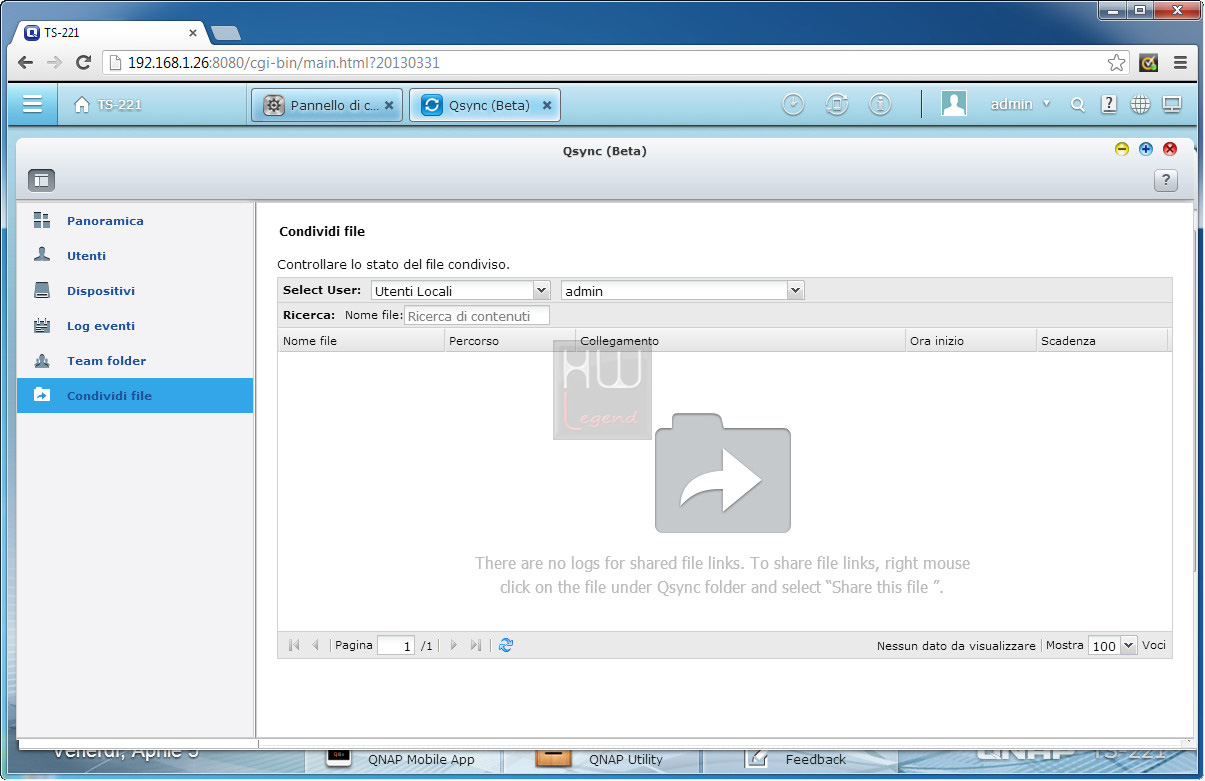Show event notifications via the info icon
The image size is (1205, 781).
pyautogui.click(x=880, y=105)
